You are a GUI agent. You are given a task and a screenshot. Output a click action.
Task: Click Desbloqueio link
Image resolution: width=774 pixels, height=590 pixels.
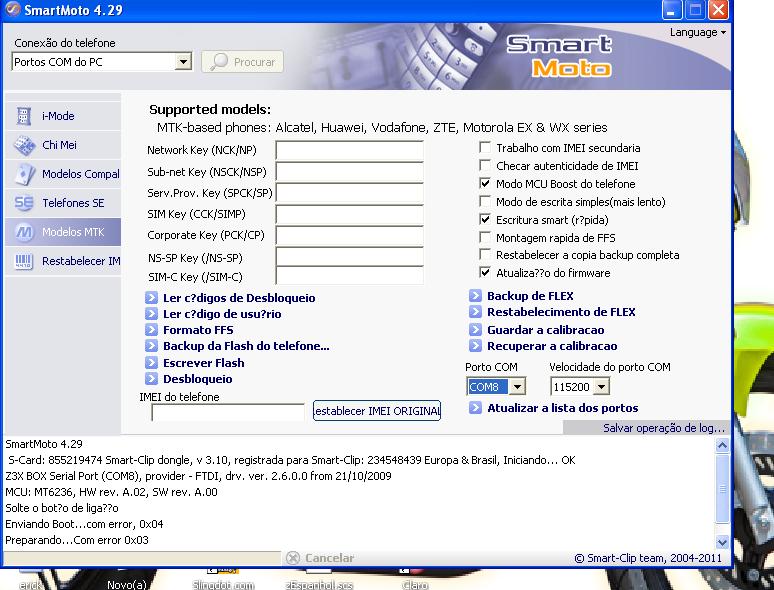click(x=197, y=379)
